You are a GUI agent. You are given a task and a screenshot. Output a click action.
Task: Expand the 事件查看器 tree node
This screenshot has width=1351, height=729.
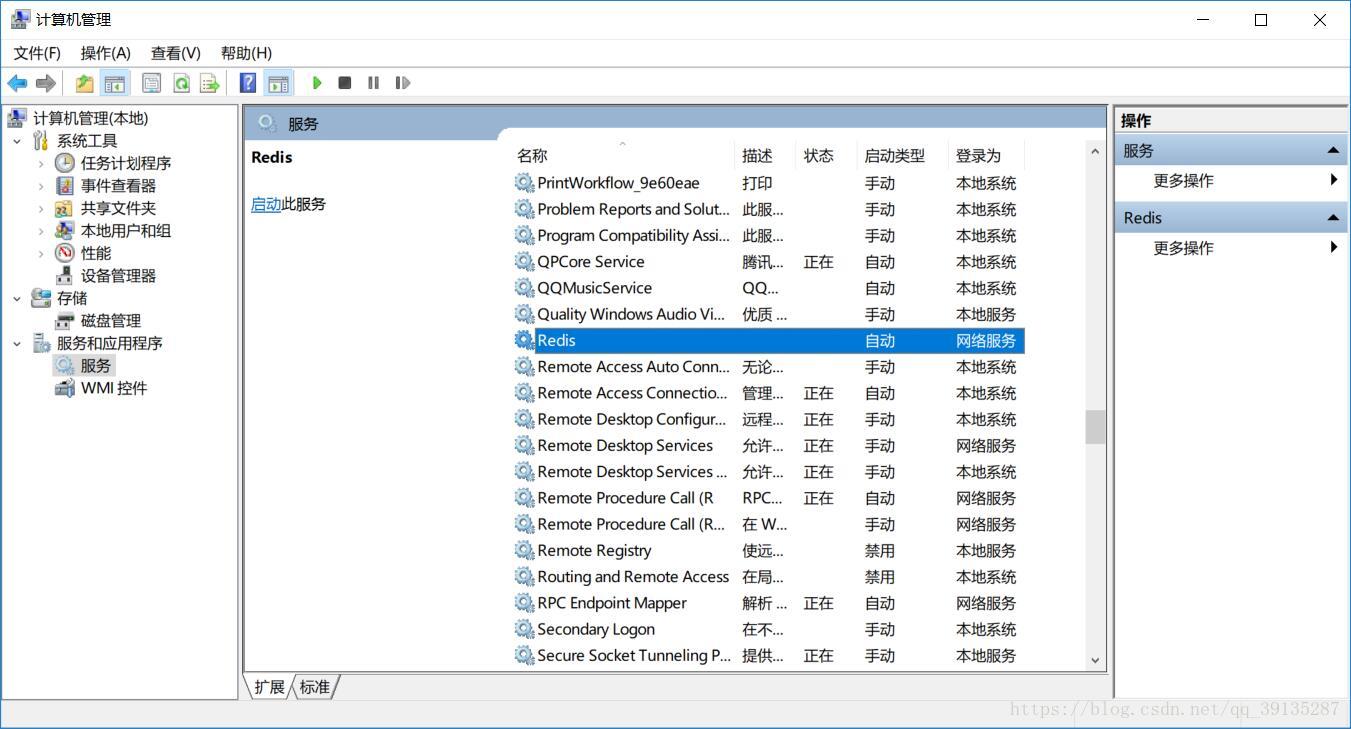[41, 186]
